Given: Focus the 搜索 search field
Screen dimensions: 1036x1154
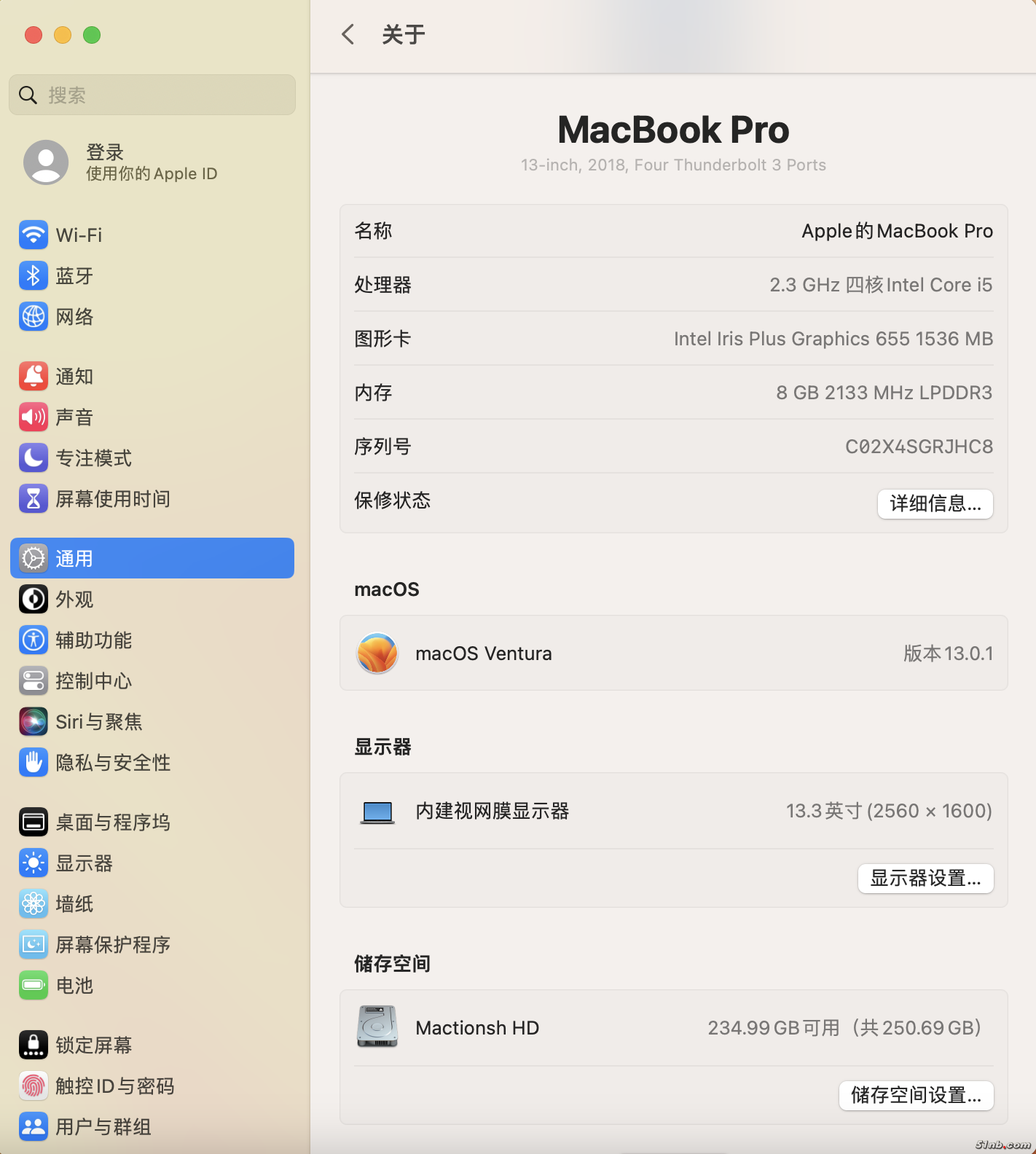Looking at the screenshot, I should tap(152, 95).
